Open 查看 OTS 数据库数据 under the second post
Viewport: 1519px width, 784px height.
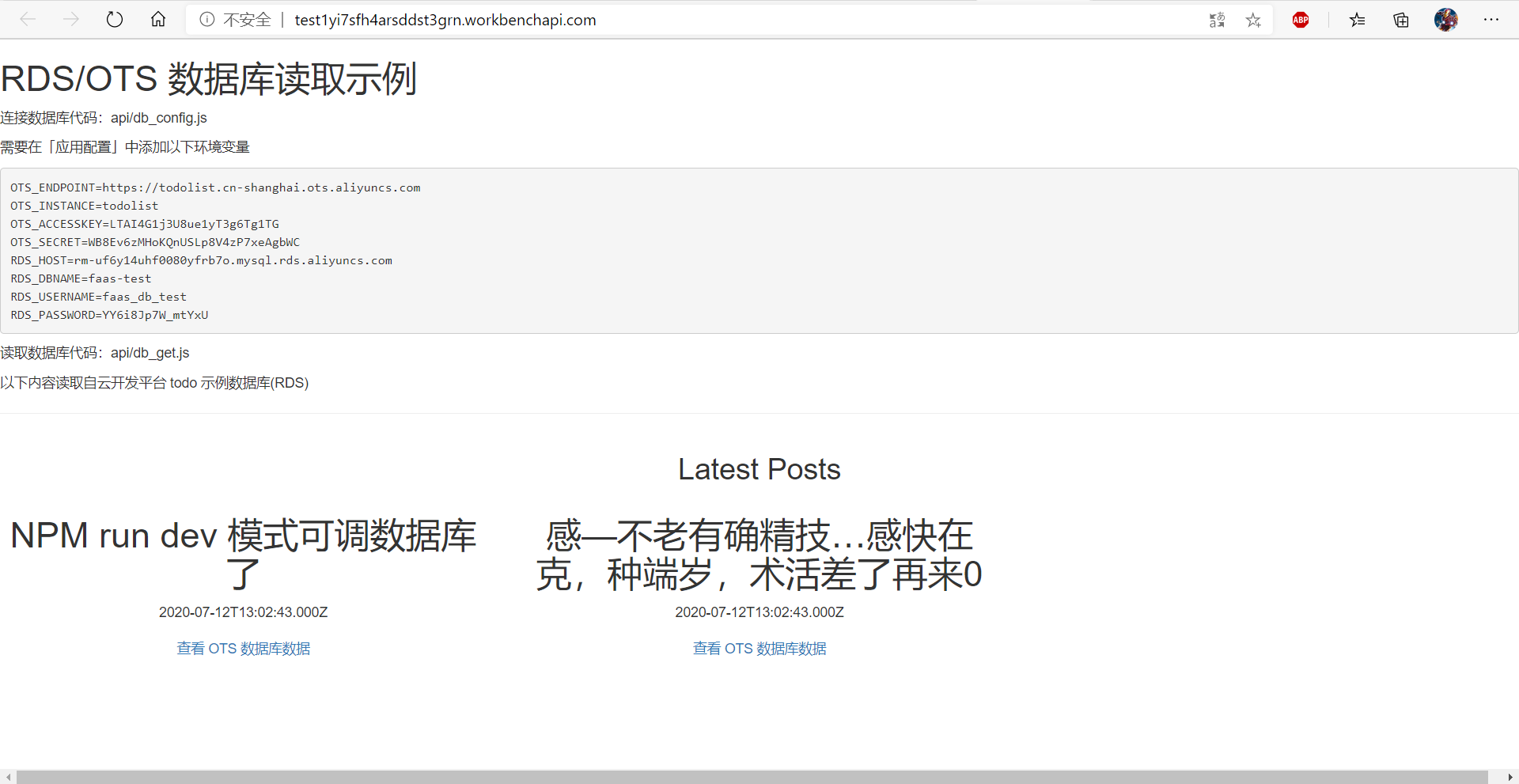(759, 649)
